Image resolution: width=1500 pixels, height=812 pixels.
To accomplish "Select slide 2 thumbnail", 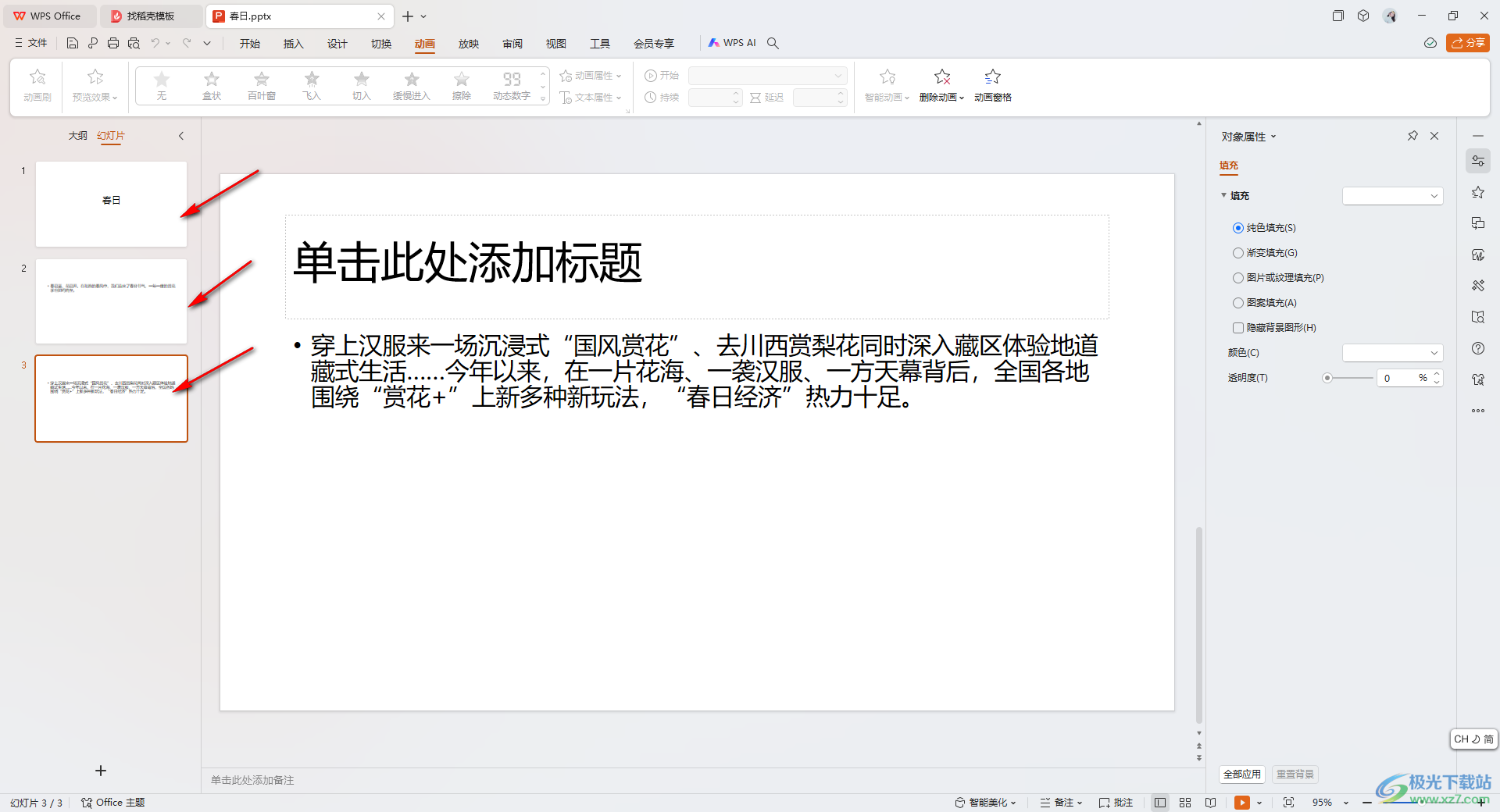I will pos(111,301).
